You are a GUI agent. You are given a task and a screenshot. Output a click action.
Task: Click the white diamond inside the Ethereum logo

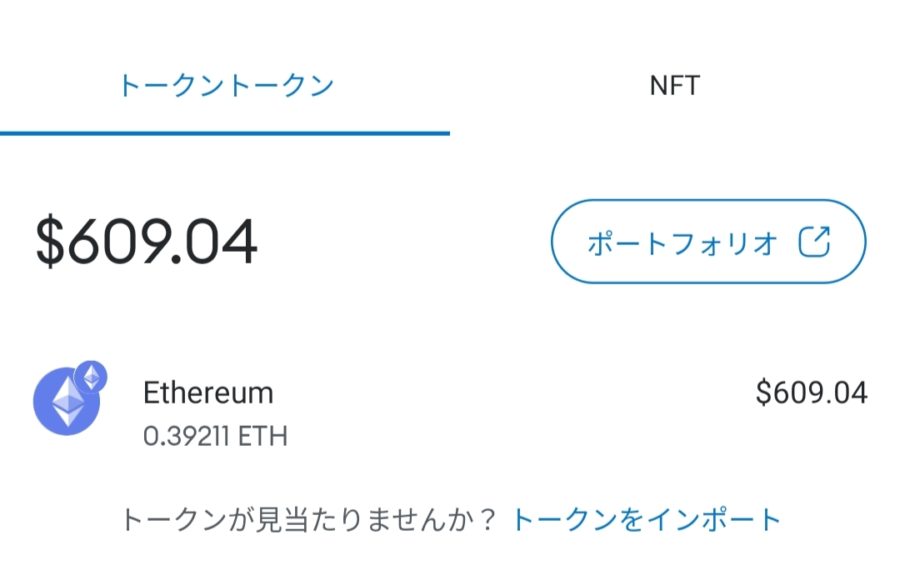click(x=66, y=405)
